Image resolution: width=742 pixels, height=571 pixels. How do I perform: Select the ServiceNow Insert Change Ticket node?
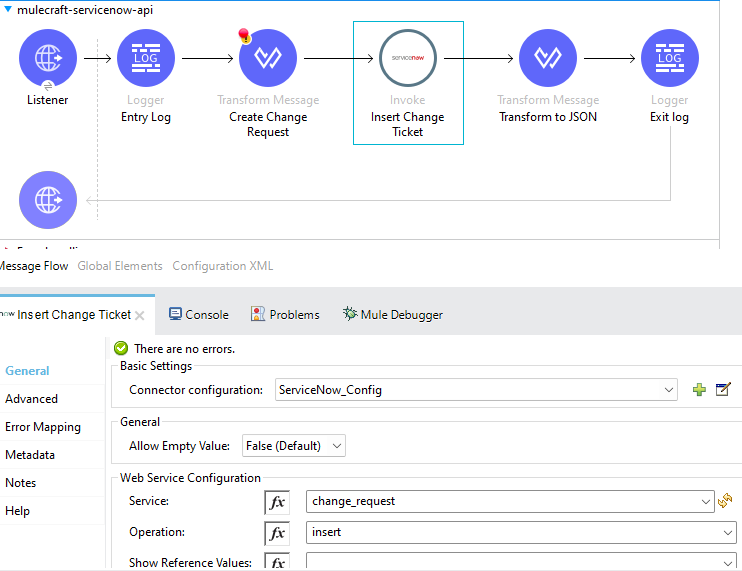point(408,58)
